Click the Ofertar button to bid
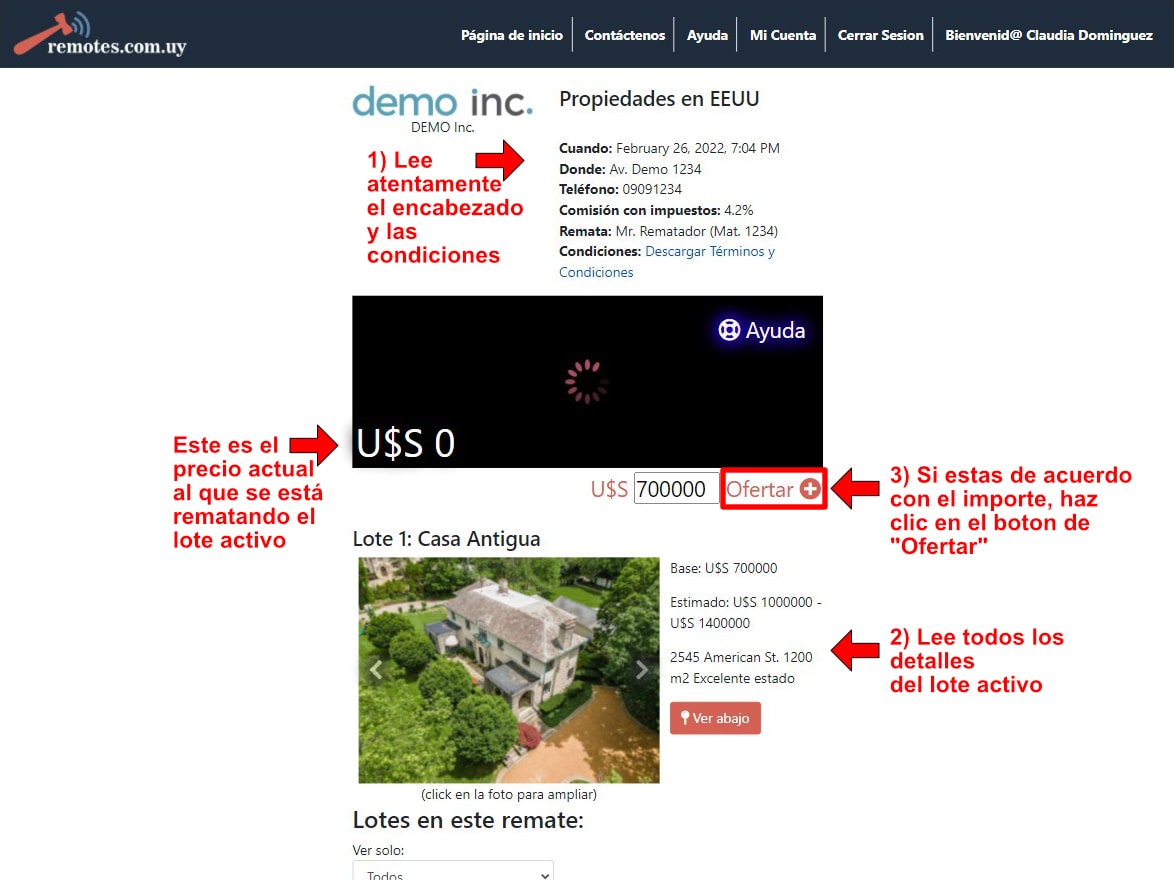1174x880 pixels. coord(773,489)
